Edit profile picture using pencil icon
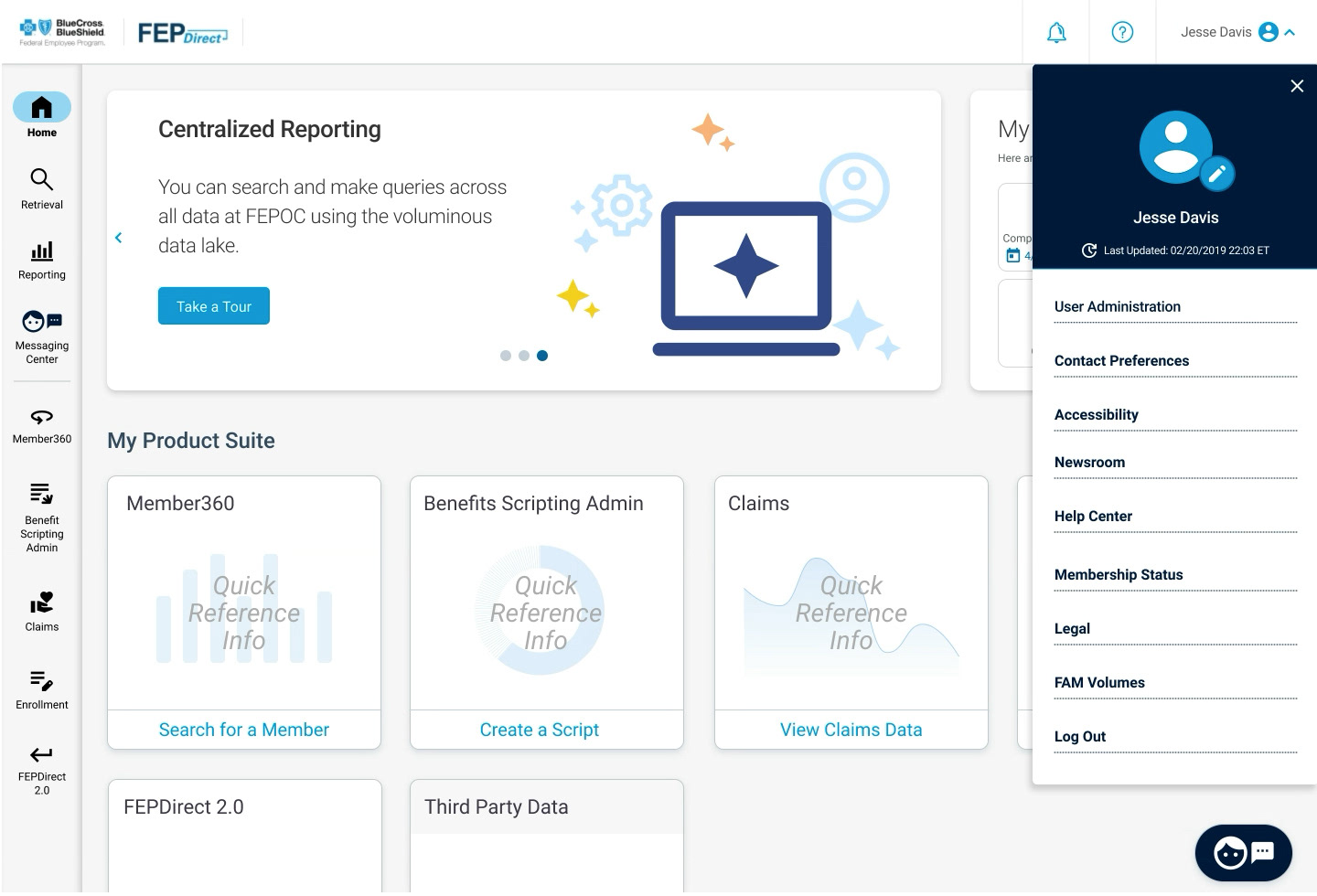1317x896 pixels. pyautogui.click(x=1216, y=174)
